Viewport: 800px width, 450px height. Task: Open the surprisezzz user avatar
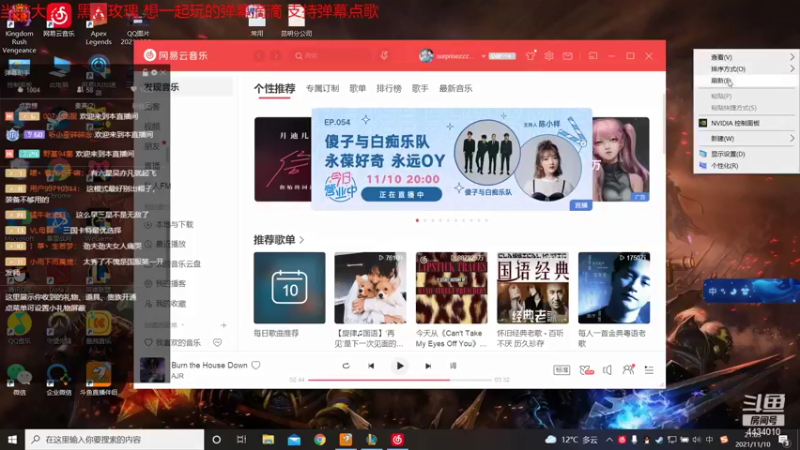pos(426,56)
